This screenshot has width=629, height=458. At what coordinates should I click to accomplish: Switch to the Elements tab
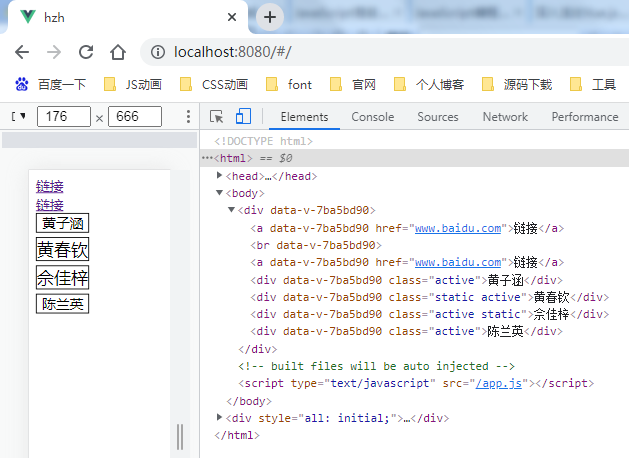pos(304,117)
